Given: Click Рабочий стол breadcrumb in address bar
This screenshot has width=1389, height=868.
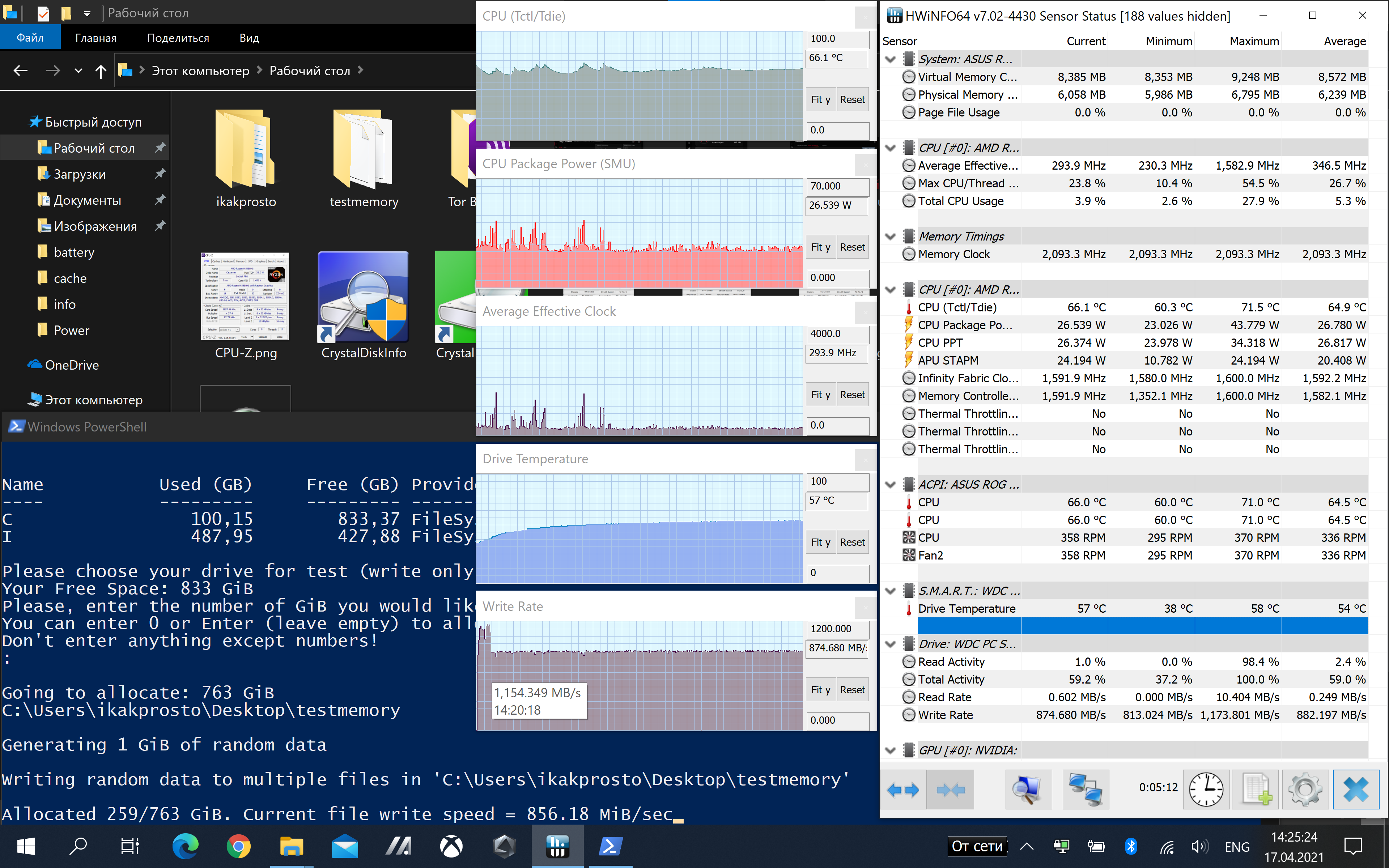Looking at the screenshot, I should pyautogui.click(x=309, y=71).
